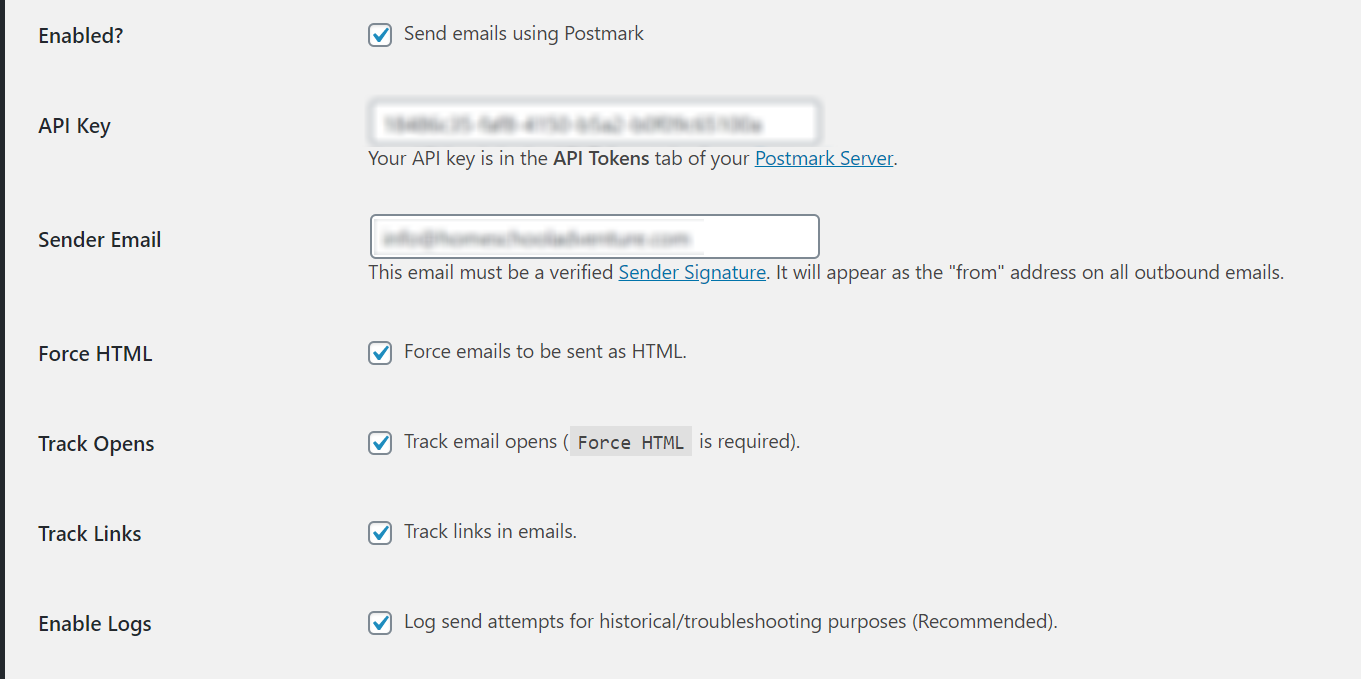Click the "API Key" row heading
The height and width of the screenshot is (679, 1361).
[74, 126]
